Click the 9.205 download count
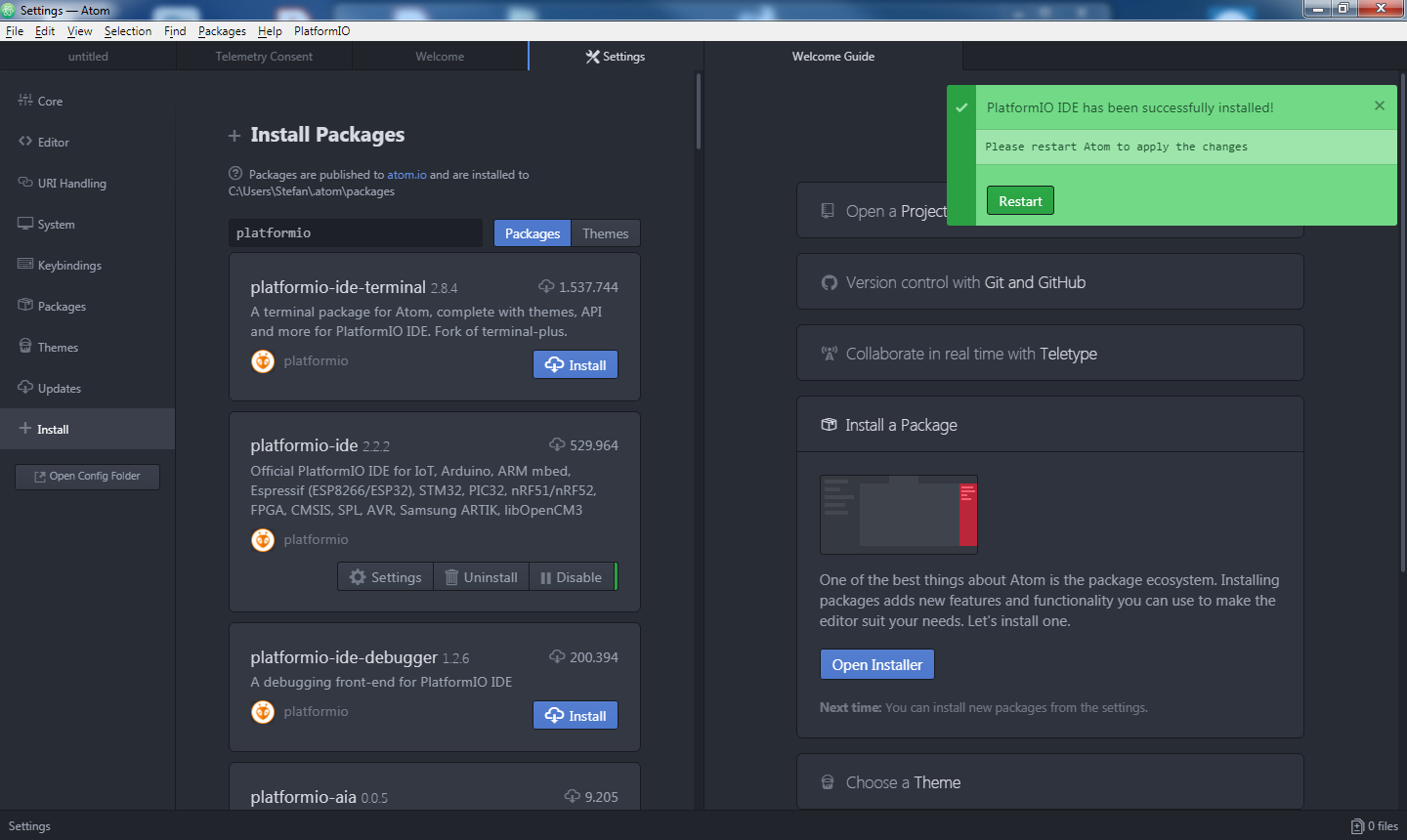The width and height of the screenshot is (1407, 840). (x=601, y=797)
